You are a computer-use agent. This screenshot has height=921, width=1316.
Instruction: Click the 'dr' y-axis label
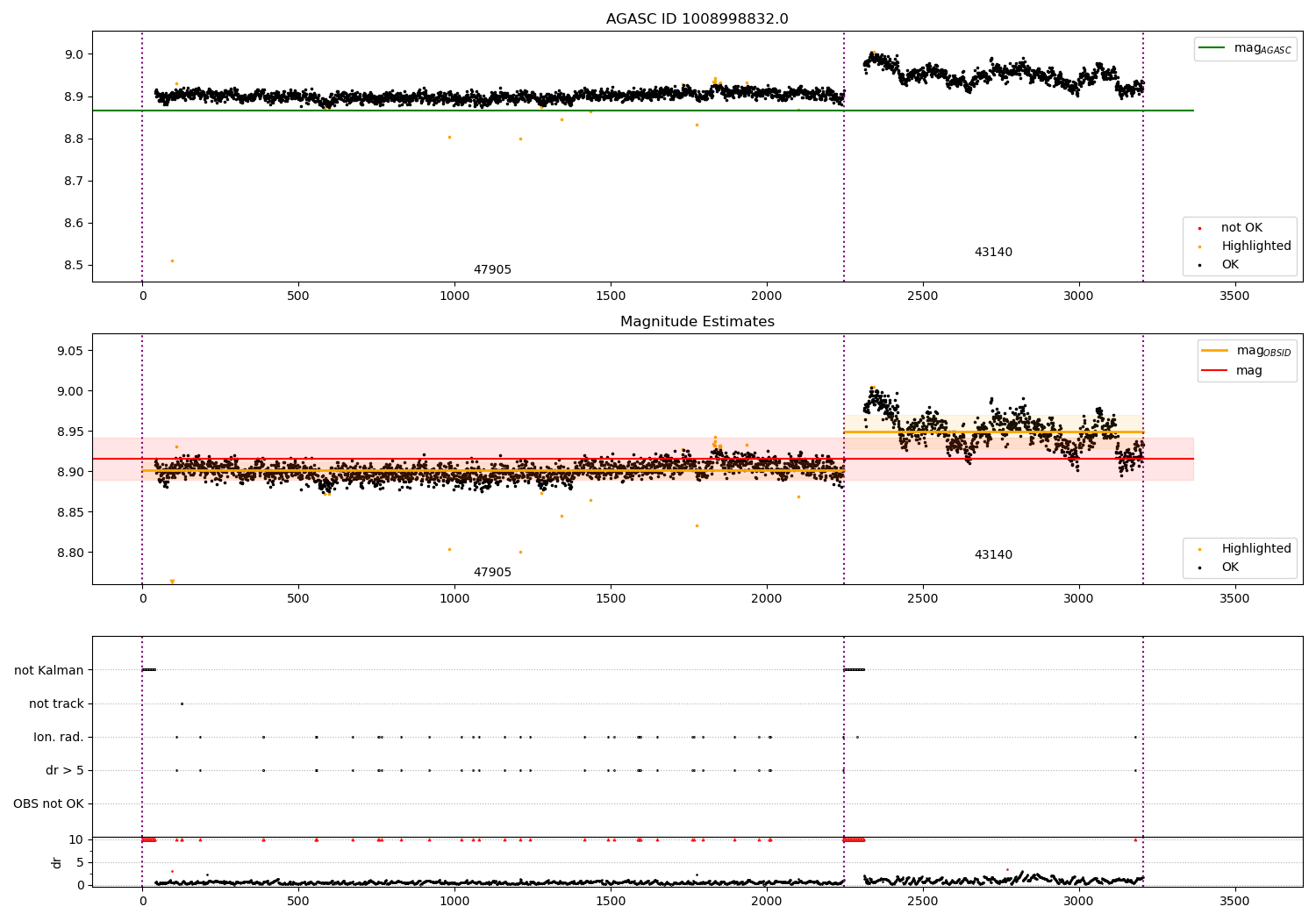[x=57, y=862]
